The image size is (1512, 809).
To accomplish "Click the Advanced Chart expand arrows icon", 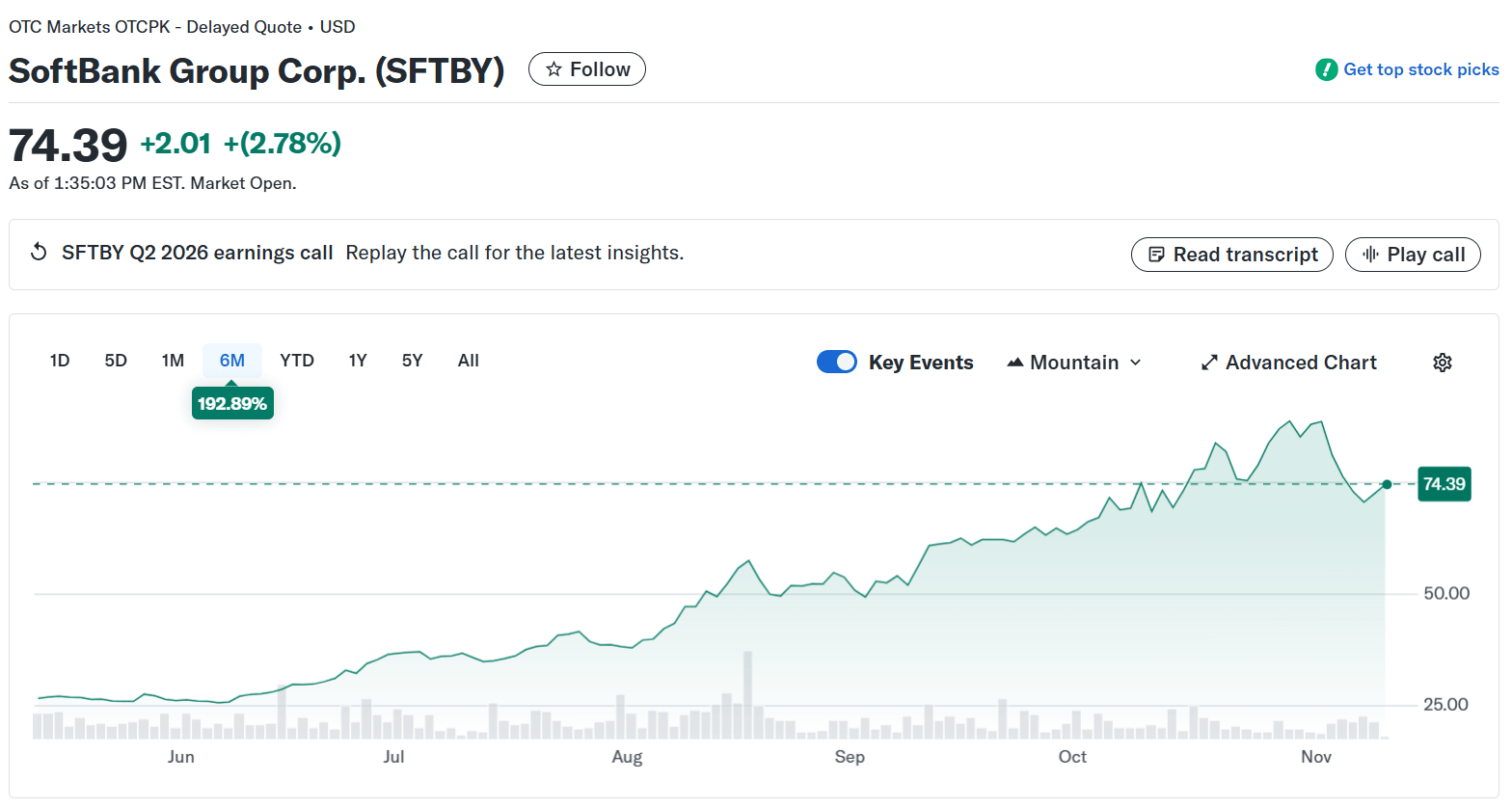I will tap(1209, 363).
